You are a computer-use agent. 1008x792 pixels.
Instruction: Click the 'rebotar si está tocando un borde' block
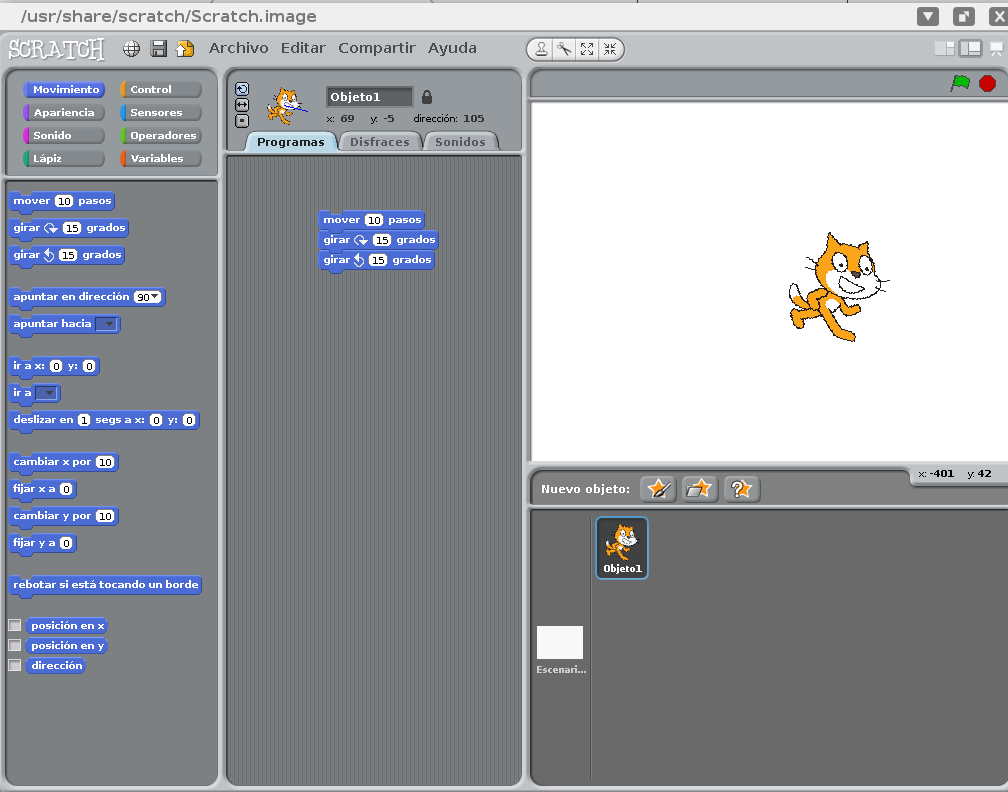(x=106, y=585)
